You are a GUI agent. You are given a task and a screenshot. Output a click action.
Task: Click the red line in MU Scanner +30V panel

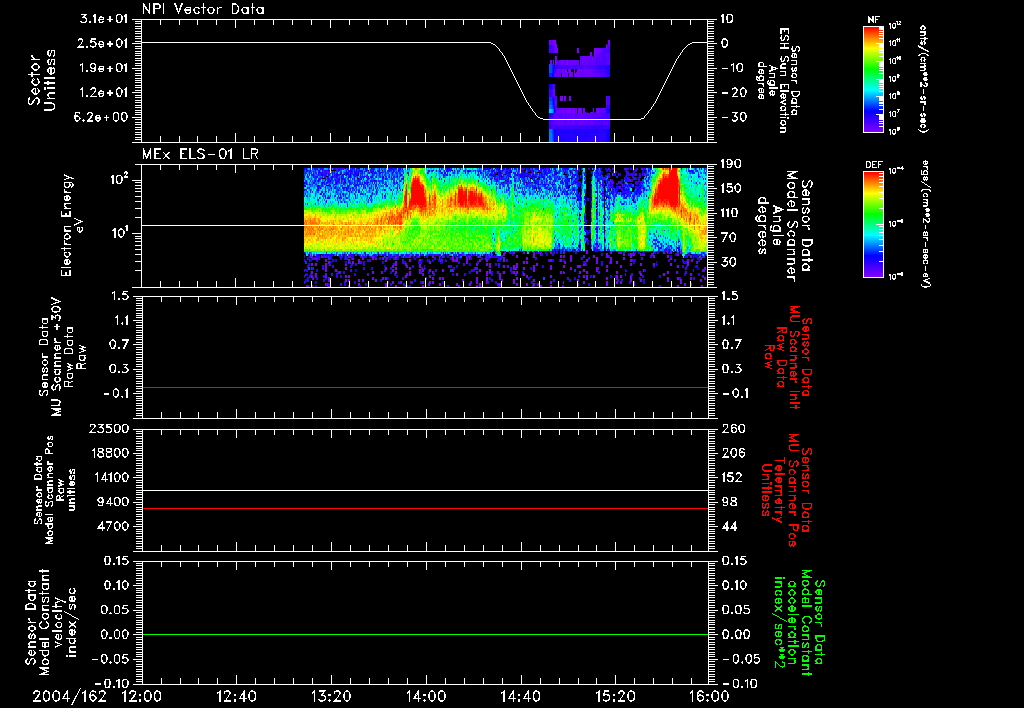425,387
